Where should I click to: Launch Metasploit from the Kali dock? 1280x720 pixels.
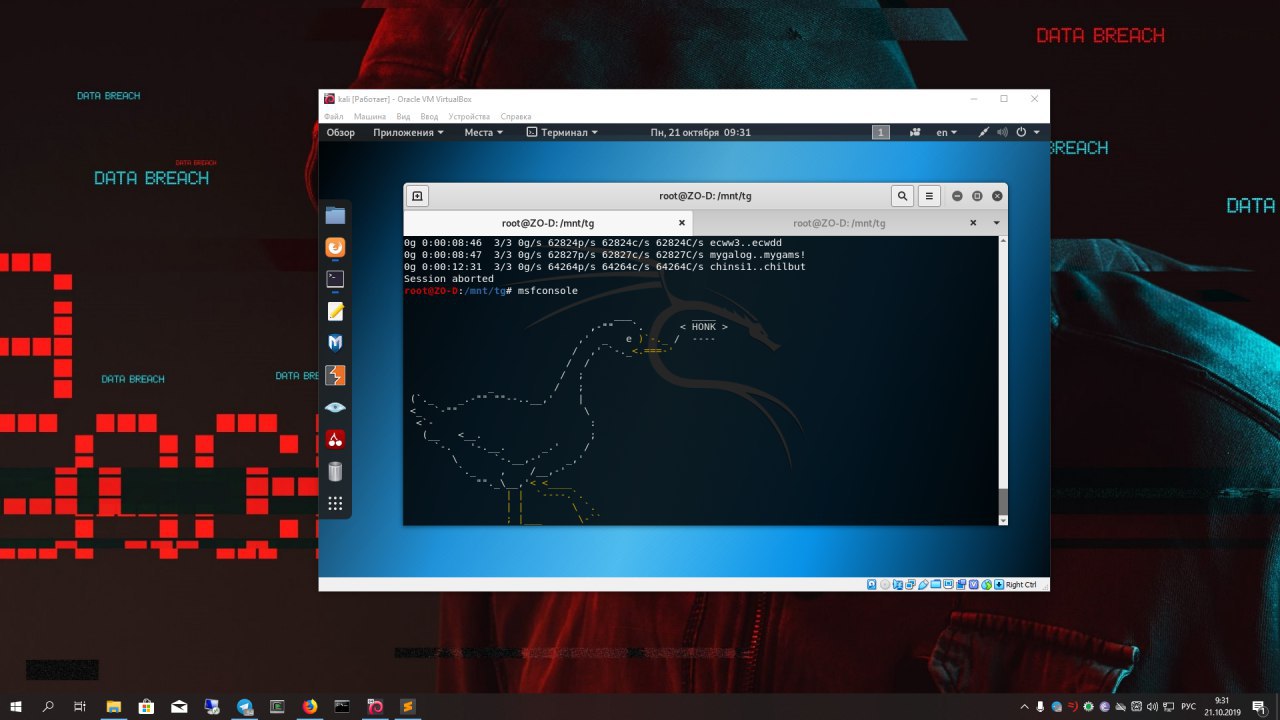click(x=335, y=343)
